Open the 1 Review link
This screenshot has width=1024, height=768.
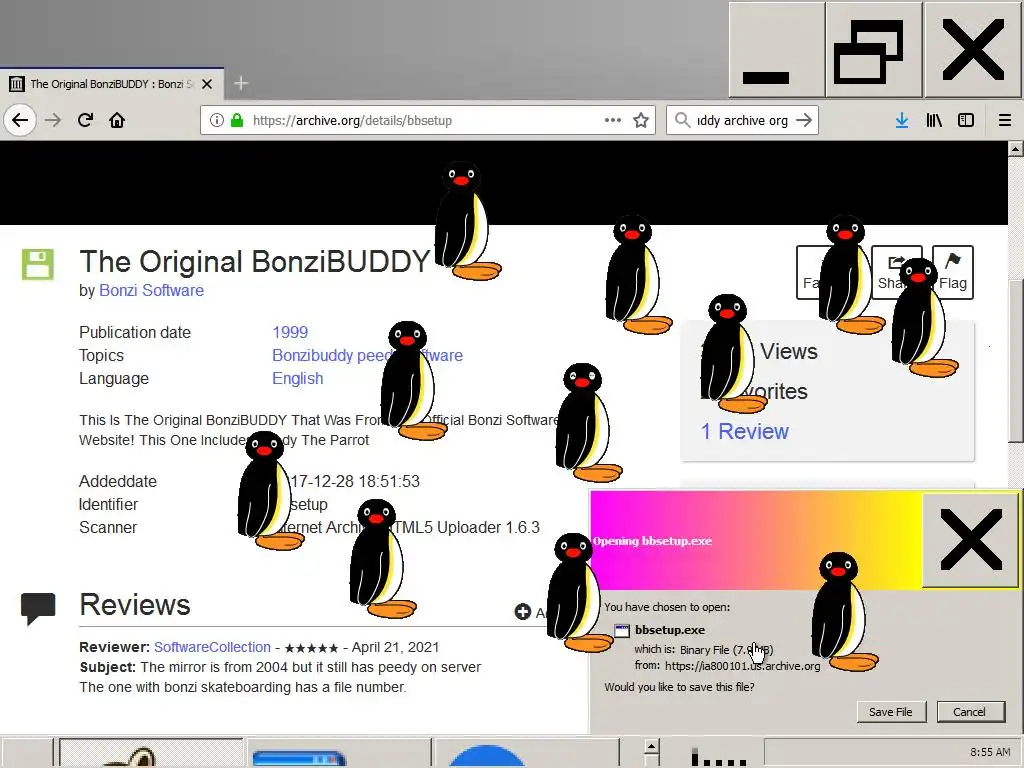(745, 431)
